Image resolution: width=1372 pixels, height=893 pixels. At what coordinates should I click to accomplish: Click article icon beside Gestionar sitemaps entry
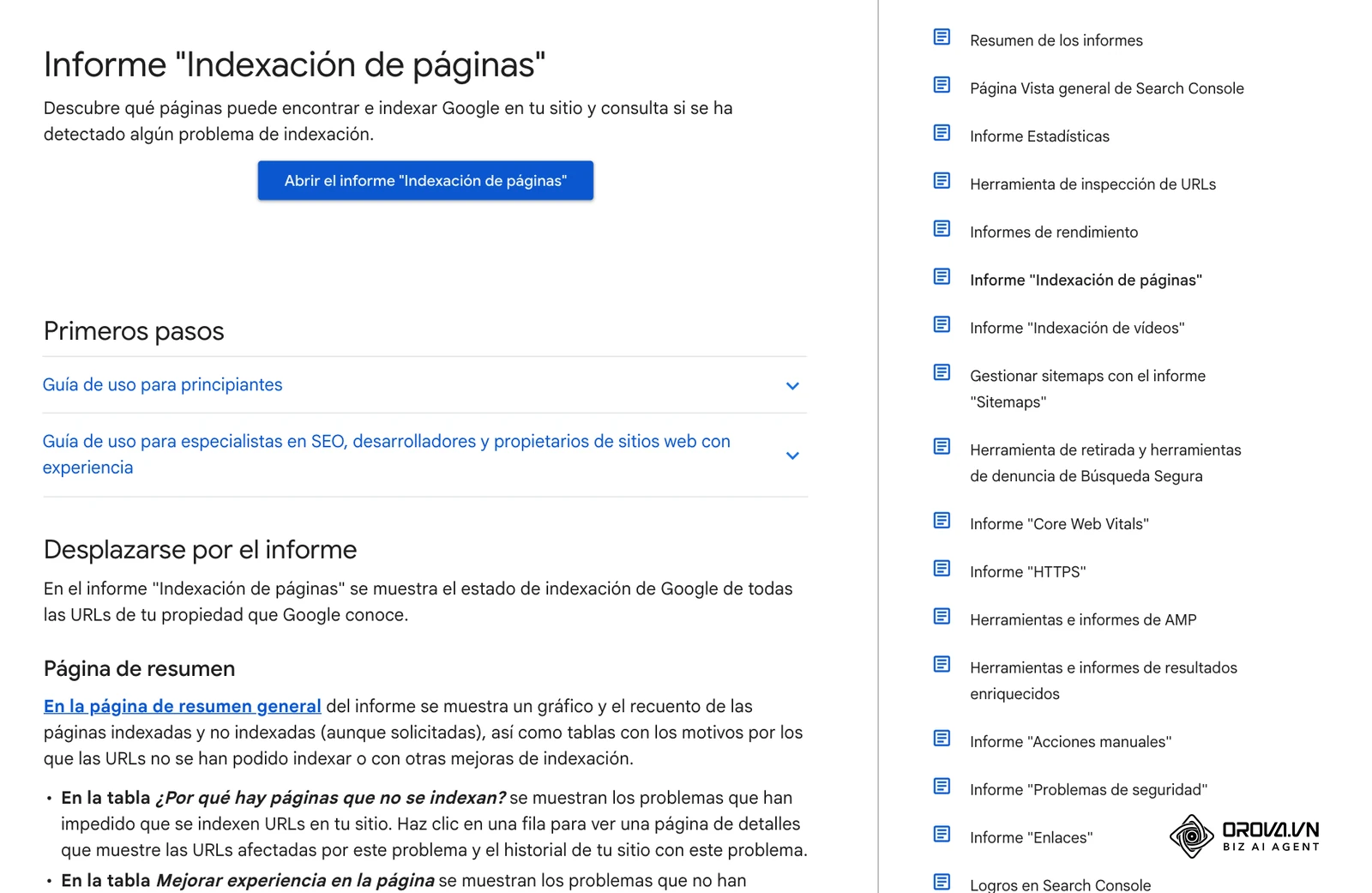[942, 373]
